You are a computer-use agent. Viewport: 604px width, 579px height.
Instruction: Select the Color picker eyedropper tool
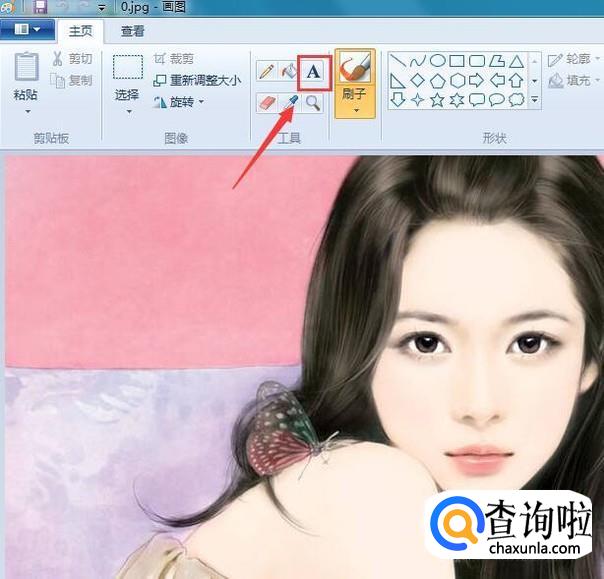[x=290, y=103]
